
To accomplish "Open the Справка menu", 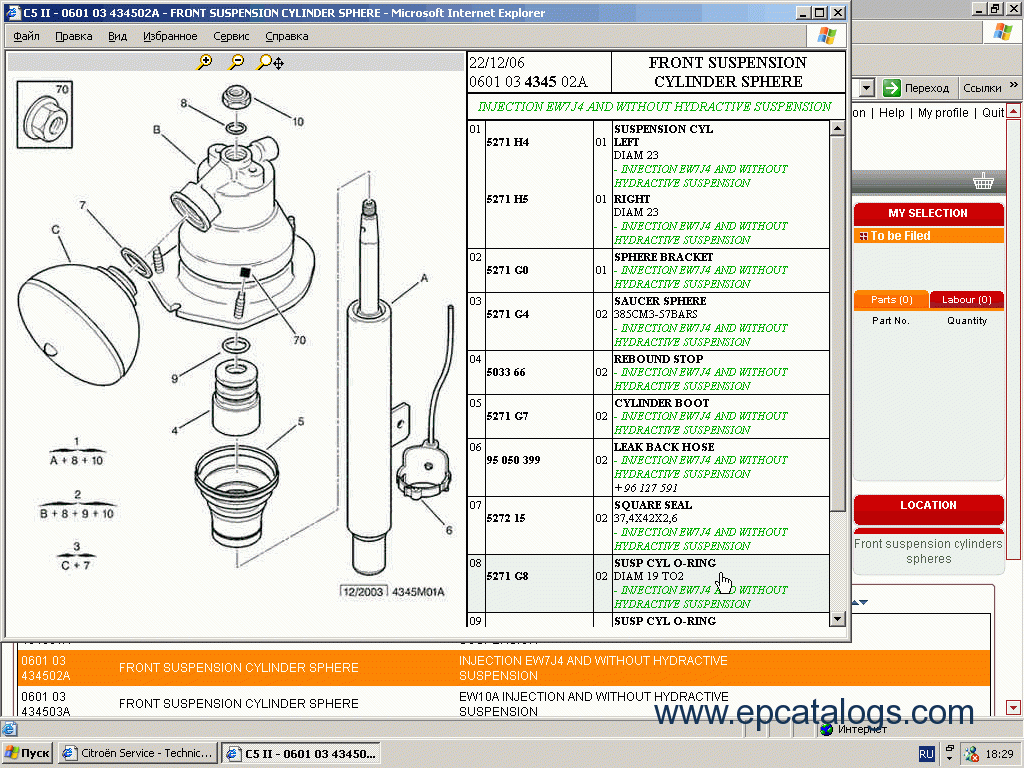I will point(287,36).
